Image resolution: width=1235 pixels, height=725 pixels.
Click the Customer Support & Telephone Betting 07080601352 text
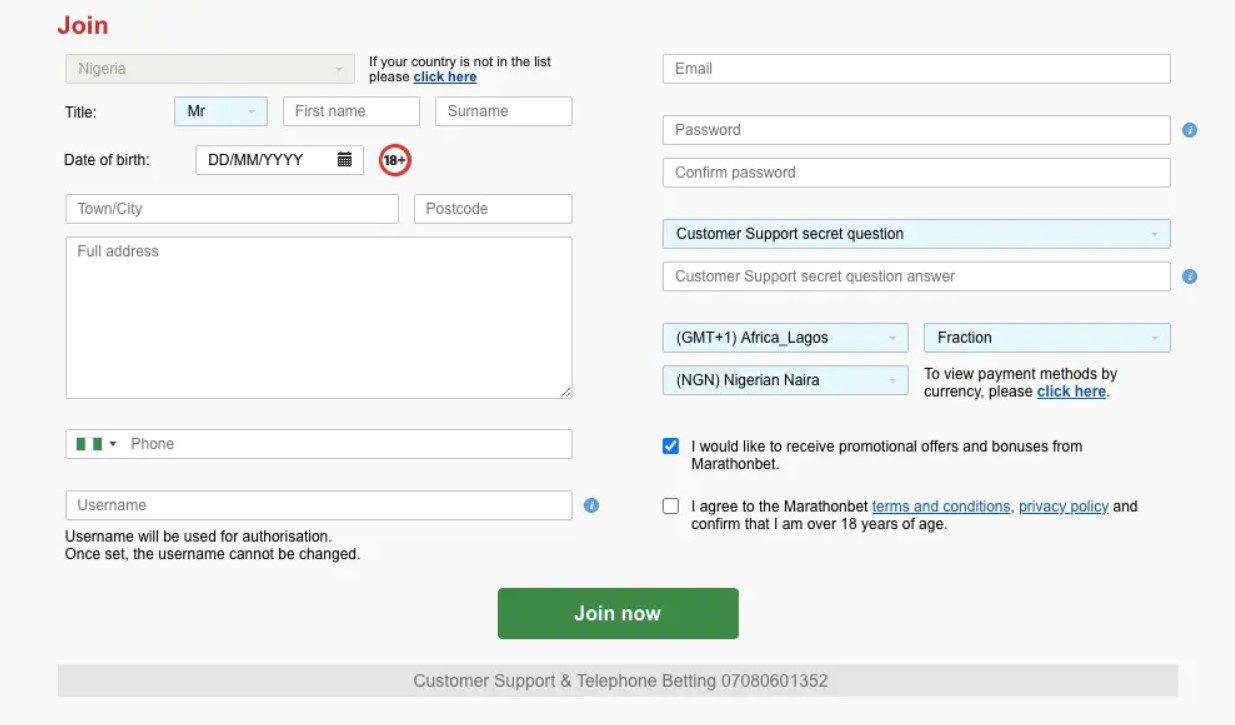pyautogui.click(x=620, y=681)
